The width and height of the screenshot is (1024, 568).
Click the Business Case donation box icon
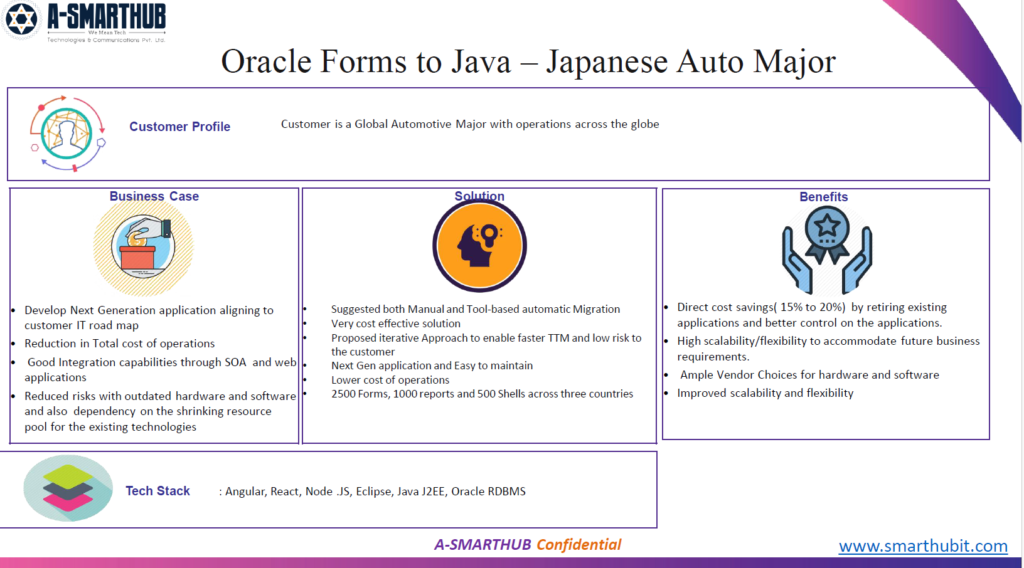144,248
